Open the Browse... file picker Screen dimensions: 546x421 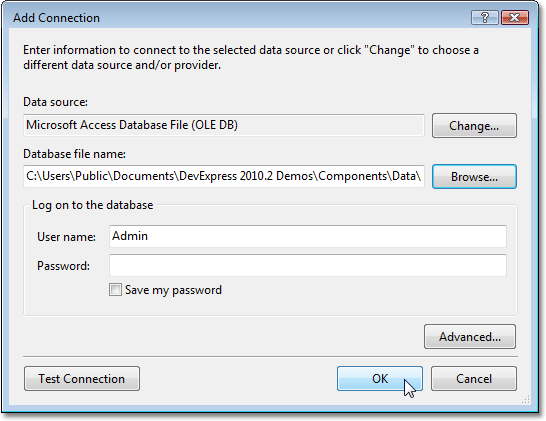(474, 177)
